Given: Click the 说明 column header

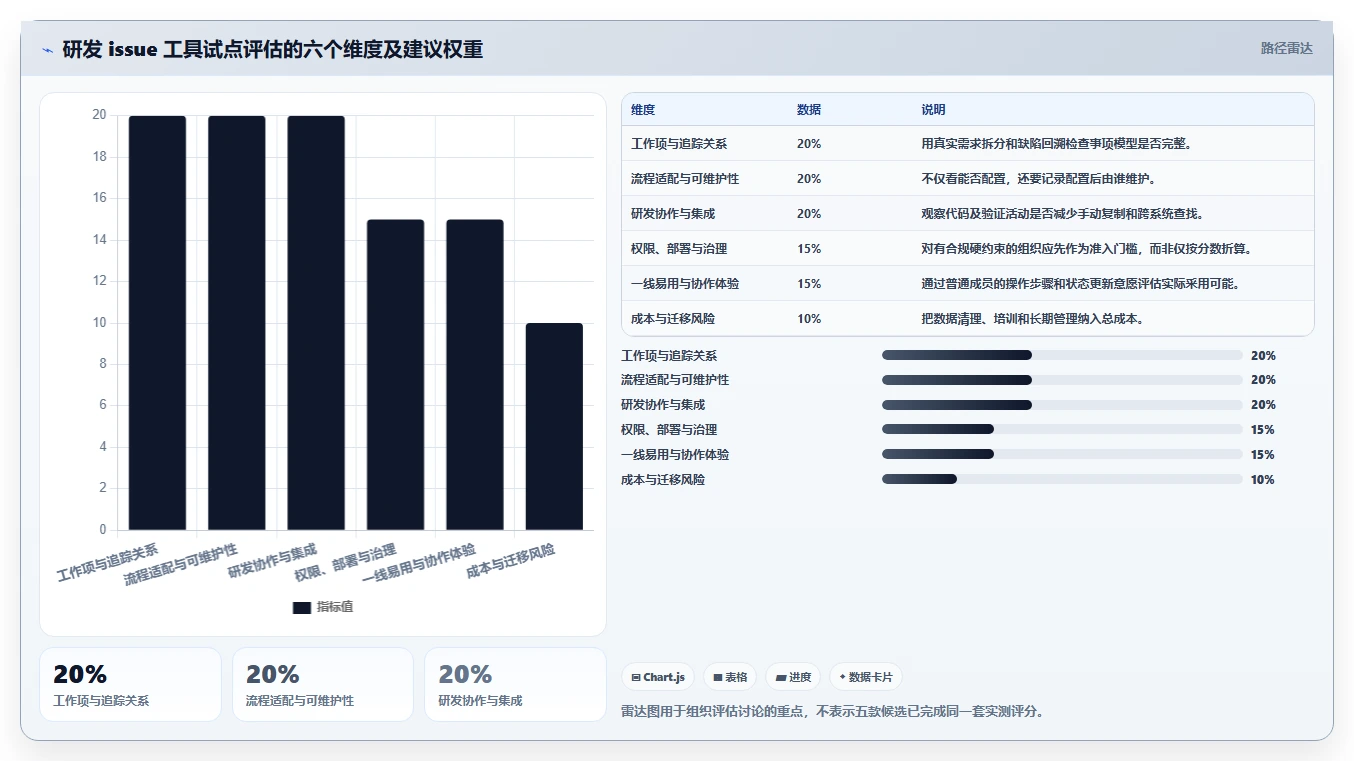Looking at the screenshot, I should tap(933, 110).
